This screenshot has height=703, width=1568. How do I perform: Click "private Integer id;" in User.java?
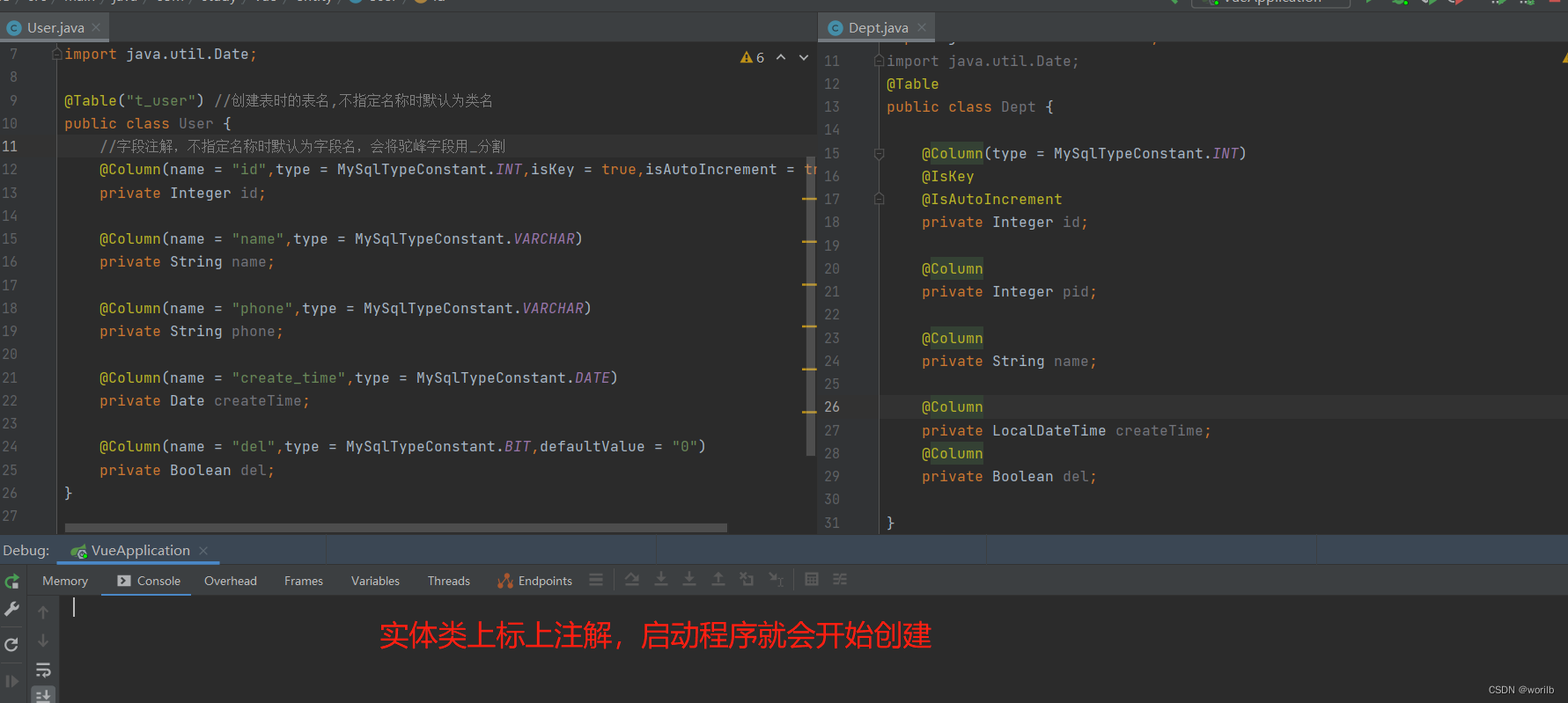pyautogui.click(x=182, y=193)
